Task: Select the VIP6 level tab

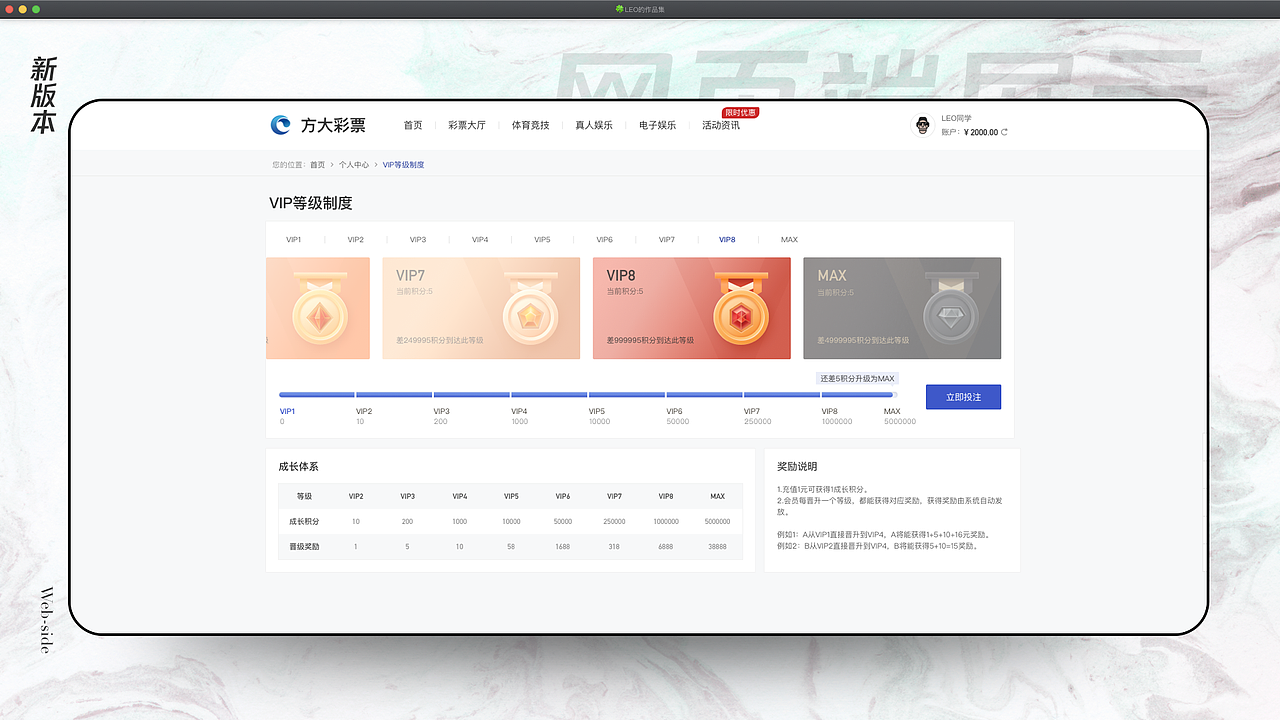Action: pos(604,240)
